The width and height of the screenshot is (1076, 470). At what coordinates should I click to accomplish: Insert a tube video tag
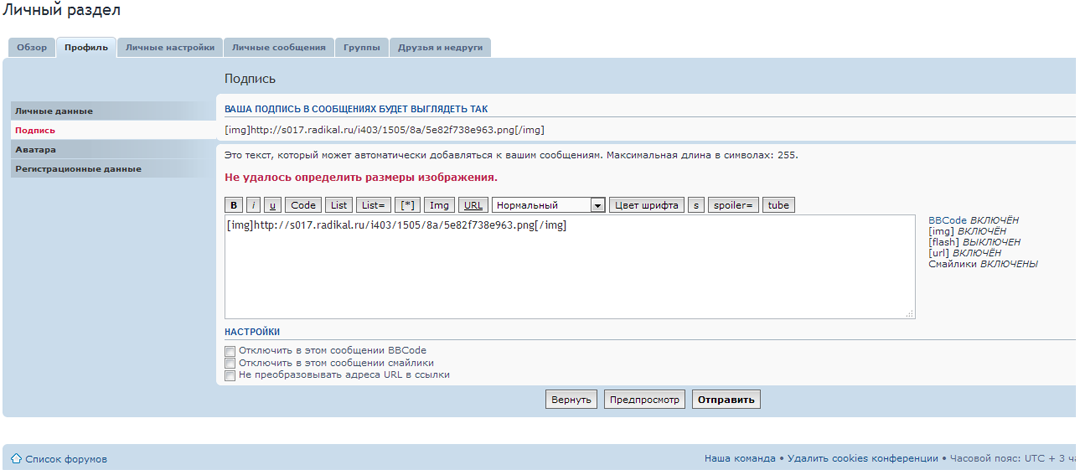pos(778,205)
